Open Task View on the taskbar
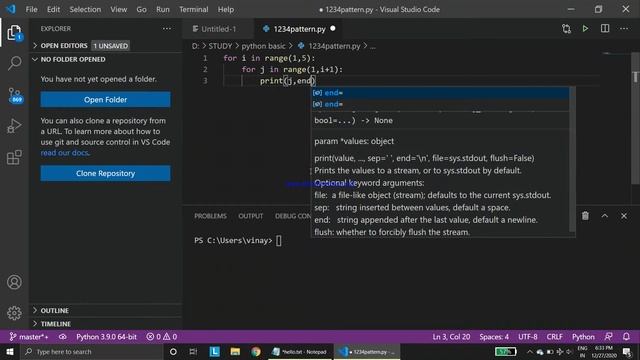Viewport: 640px width, 360px height. 193,352
